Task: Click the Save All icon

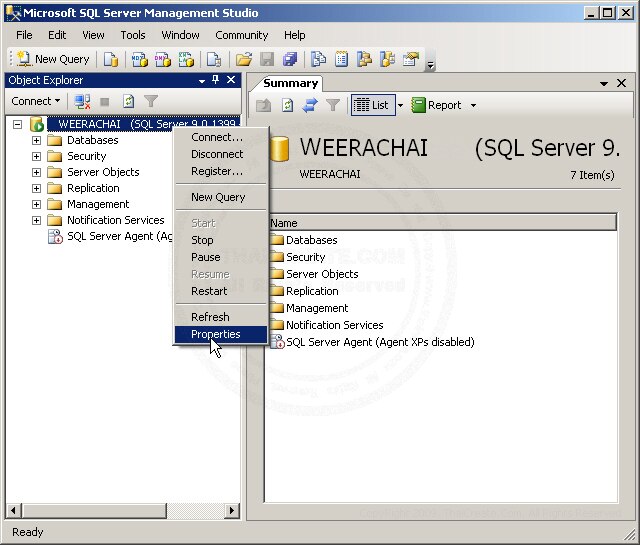Action: (290, 60)
